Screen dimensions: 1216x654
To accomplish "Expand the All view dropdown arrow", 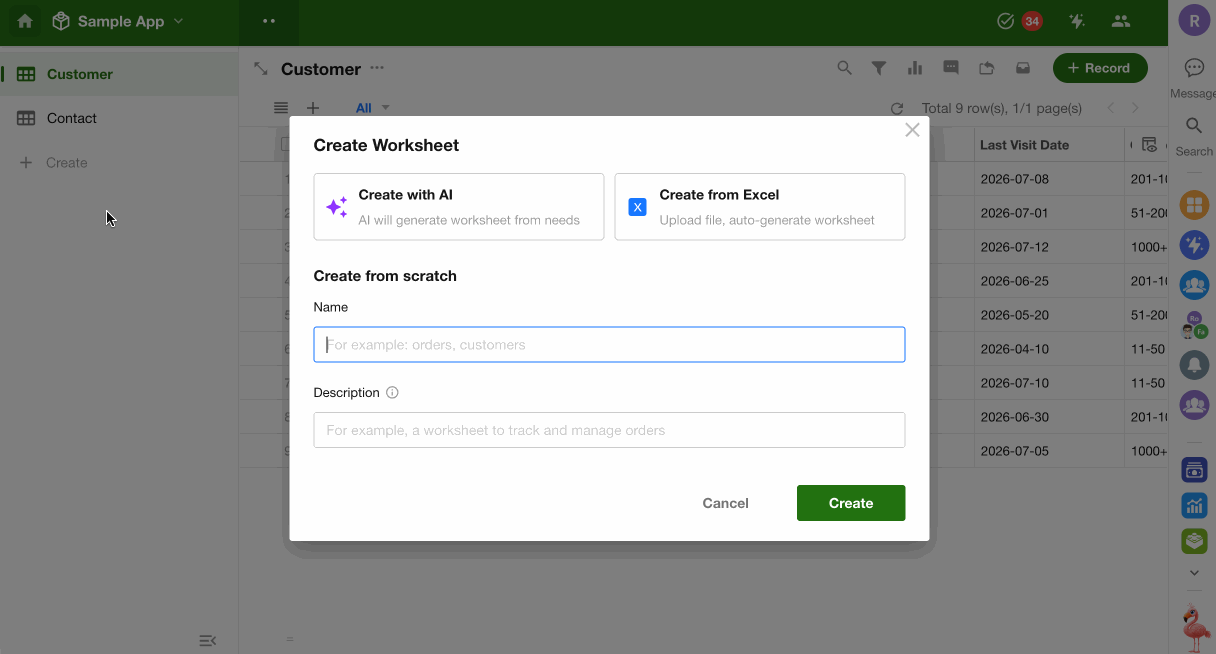I will click(x=386, y=108).
